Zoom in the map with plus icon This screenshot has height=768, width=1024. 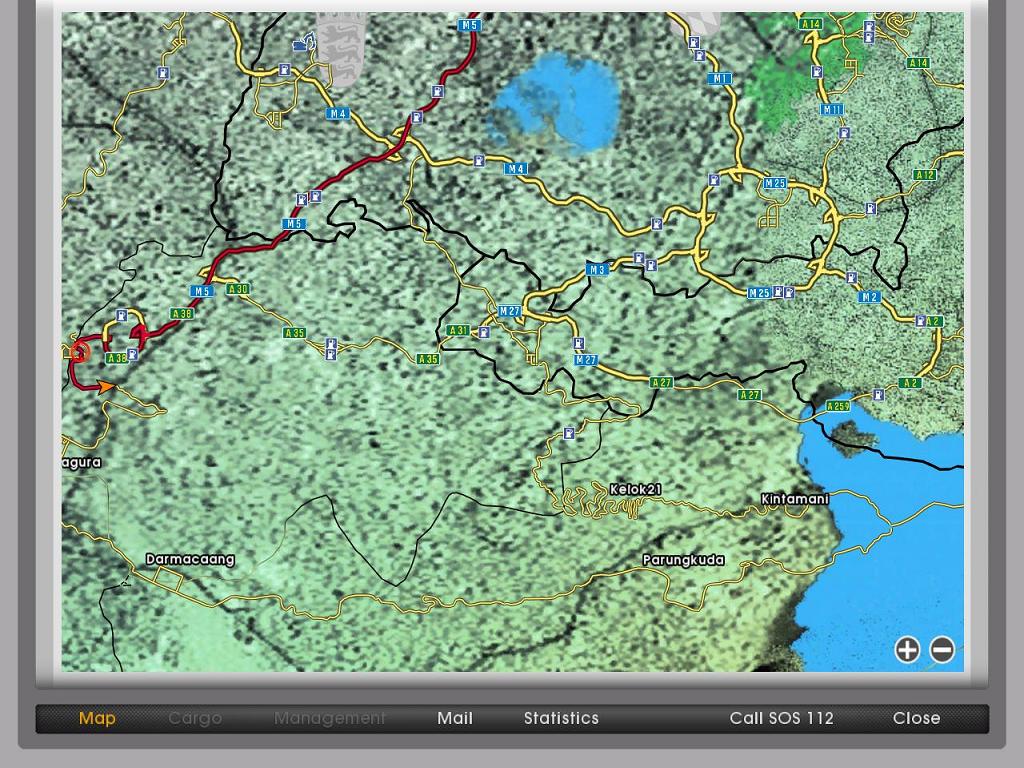click(x=907, y=650)
